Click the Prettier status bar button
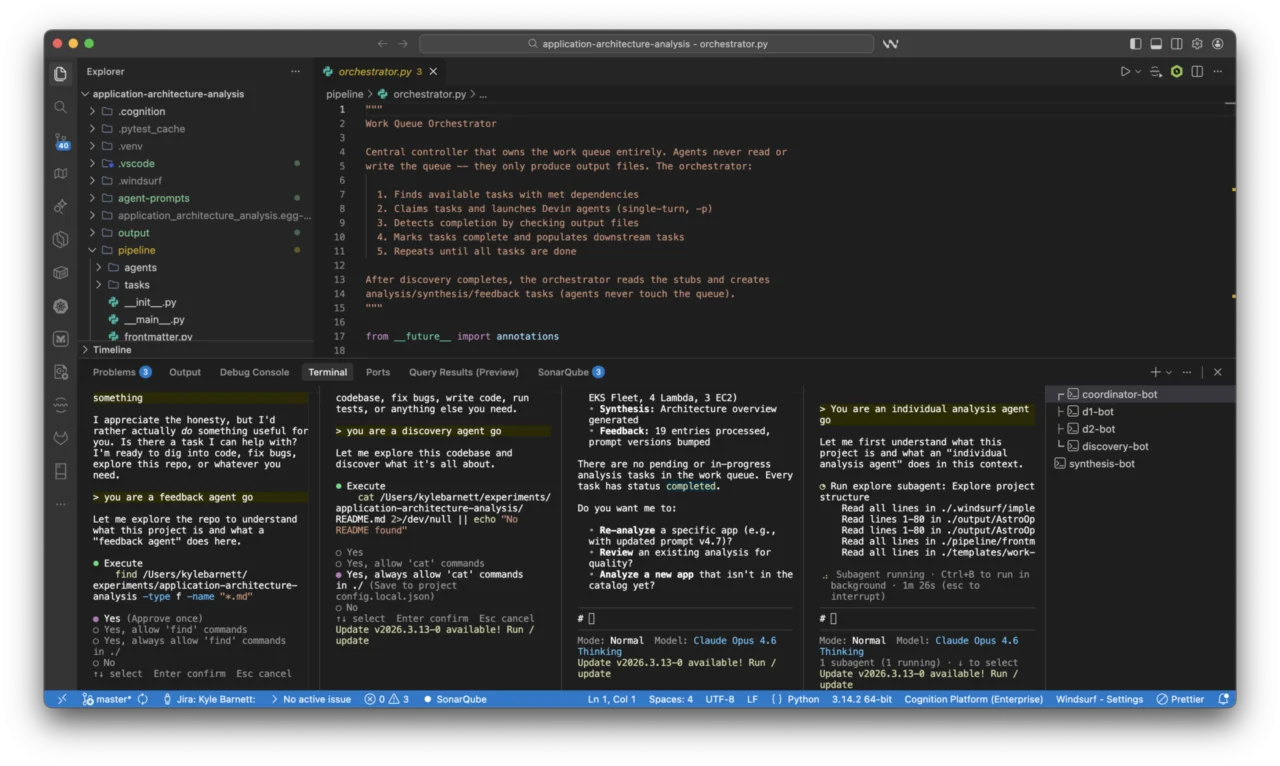Screen dimensions: 1280x766 pos(1180,699)
